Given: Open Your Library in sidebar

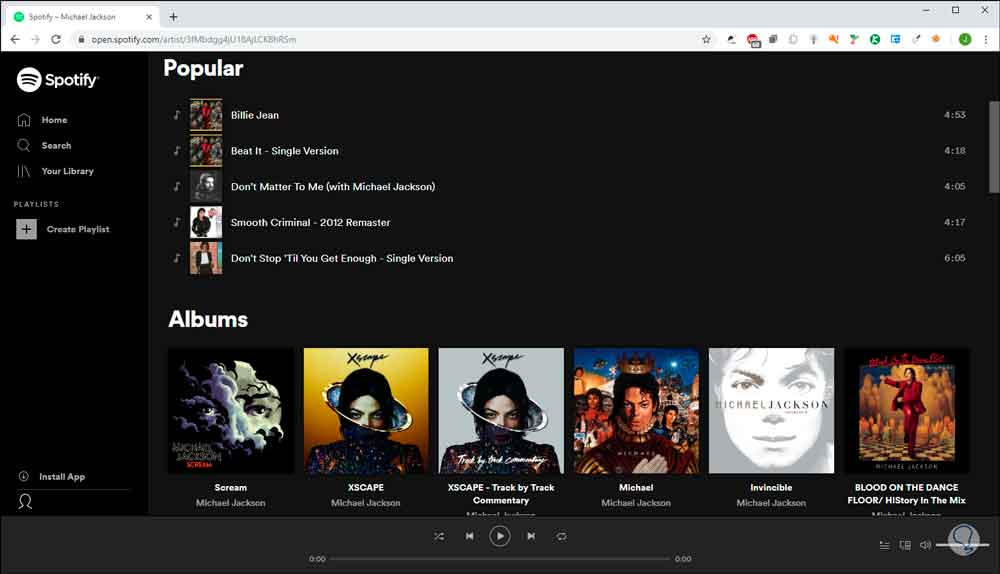Looking at the screenshot, I should pyautogui.click(x=55, y=171).
